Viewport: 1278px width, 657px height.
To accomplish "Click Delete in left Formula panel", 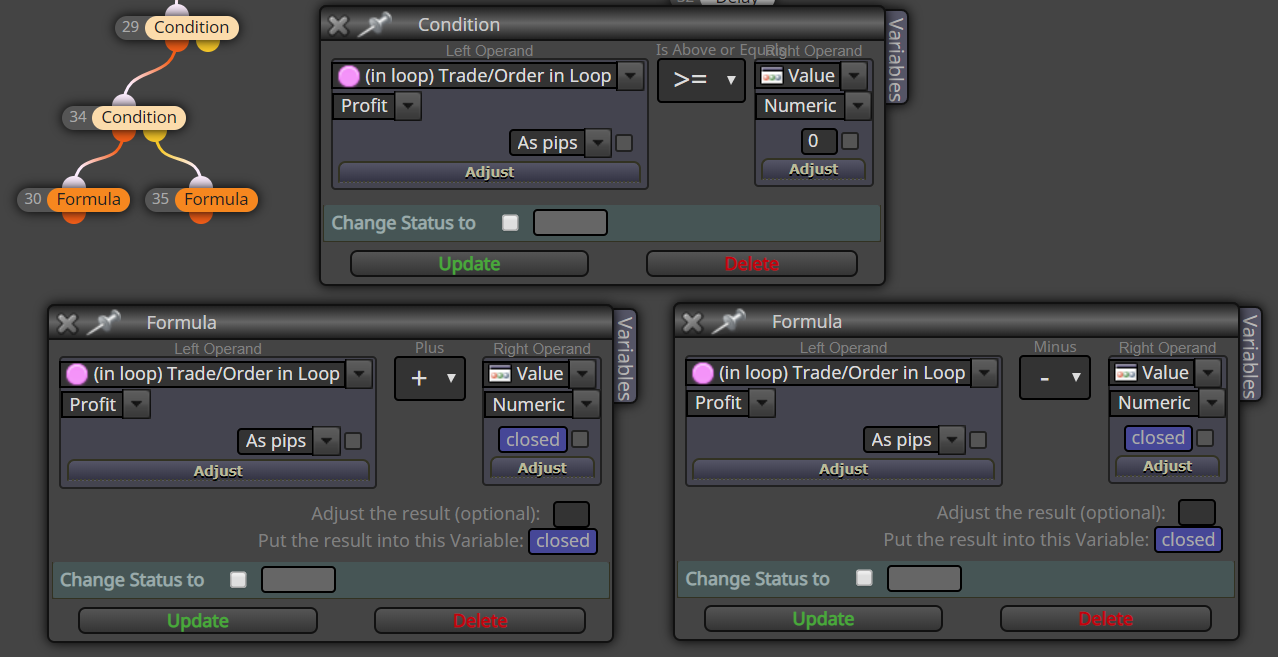I will (x=480, y=621).
